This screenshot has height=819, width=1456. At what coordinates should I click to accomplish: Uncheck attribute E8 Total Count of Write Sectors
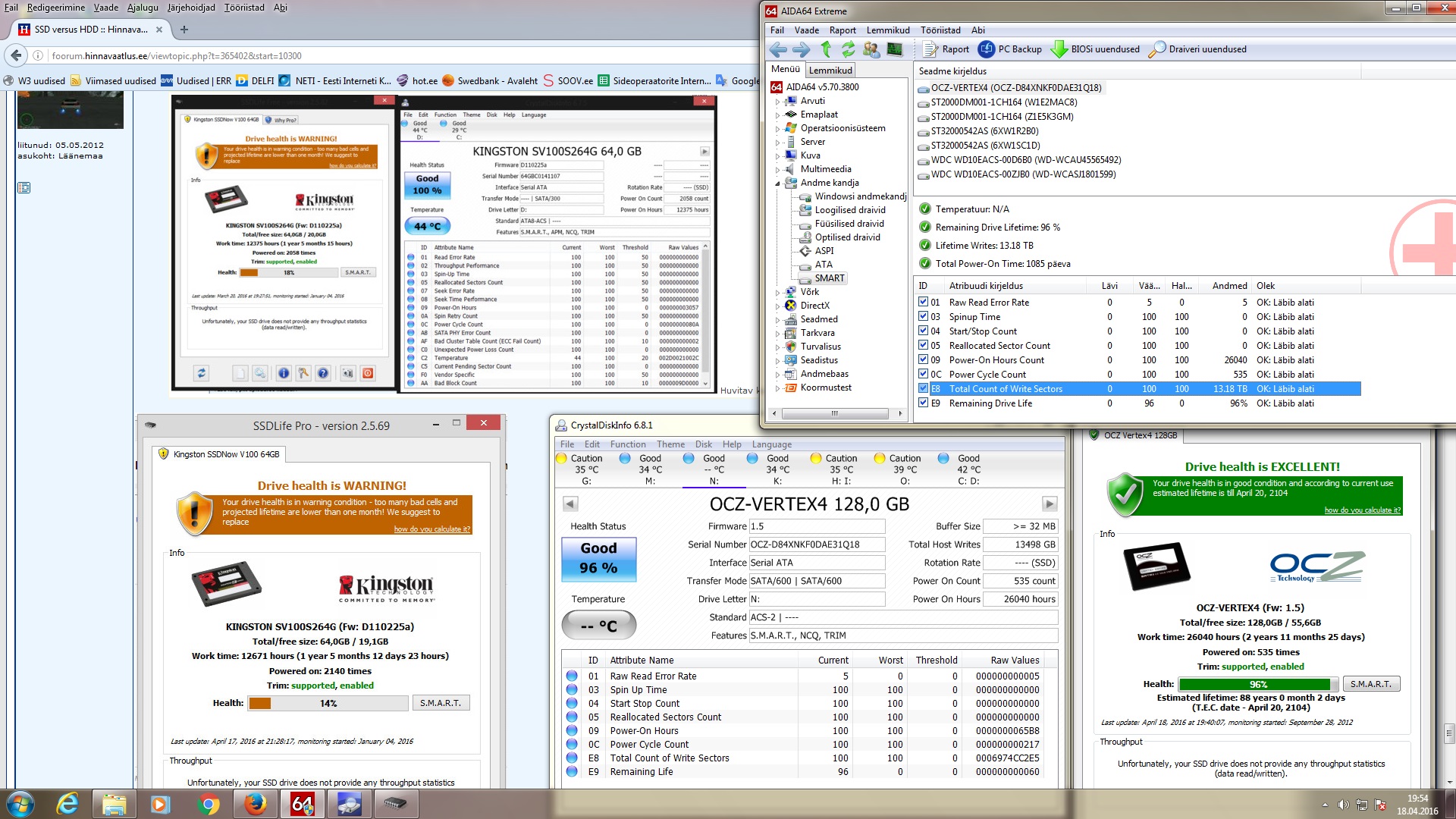click(x=924, y=388)
